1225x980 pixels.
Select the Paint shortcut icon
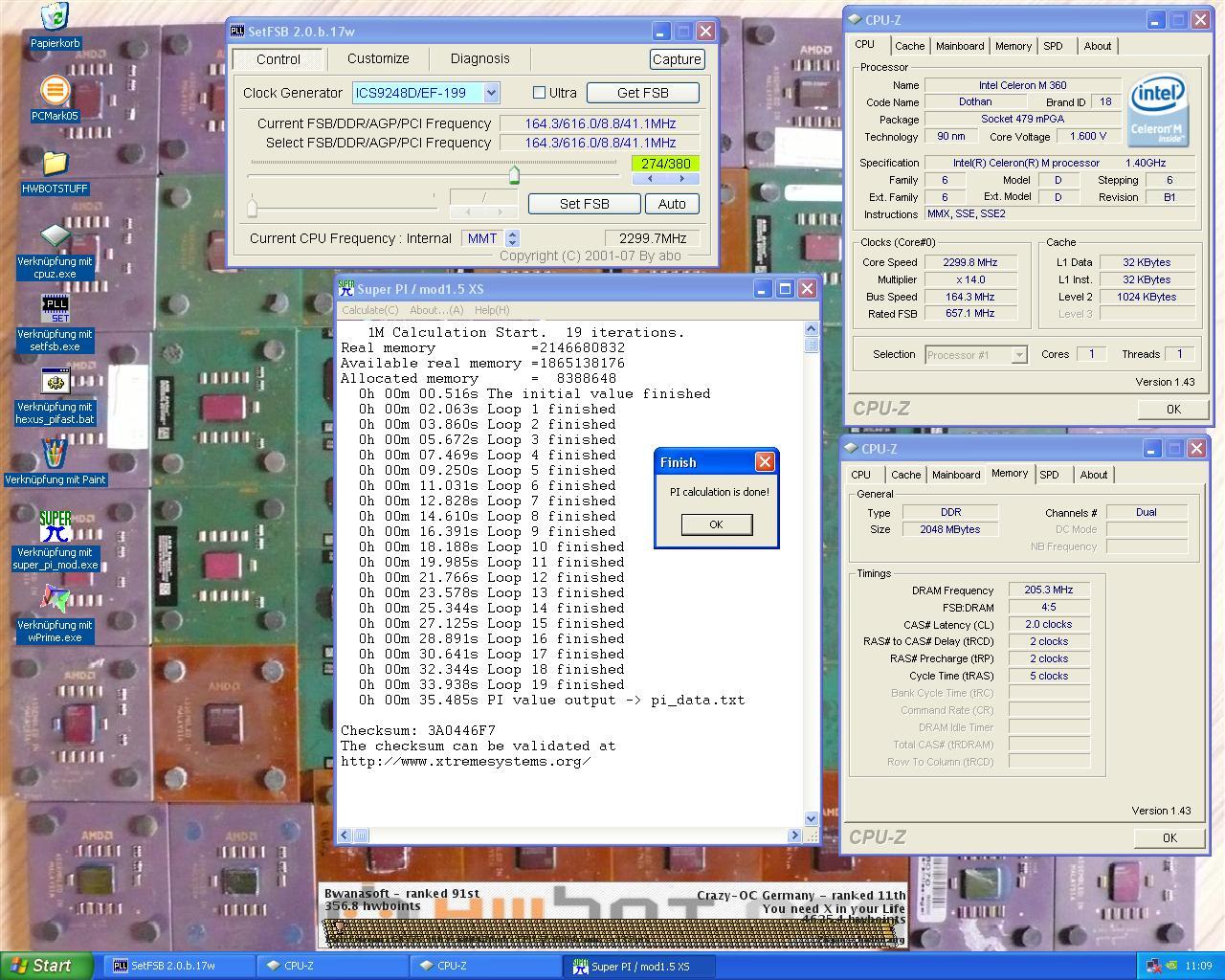pyautogui.click(x=55, y=454)
